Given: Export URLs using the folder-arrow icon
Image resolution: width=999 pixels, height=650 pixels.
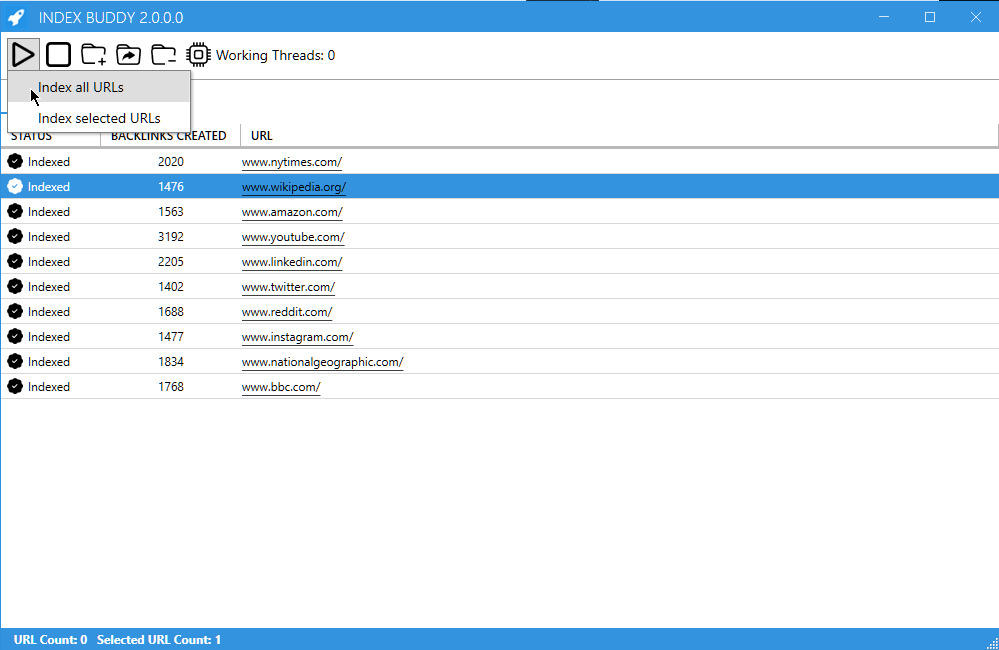Looking at the screenshot, I should (x=128, y=54).
